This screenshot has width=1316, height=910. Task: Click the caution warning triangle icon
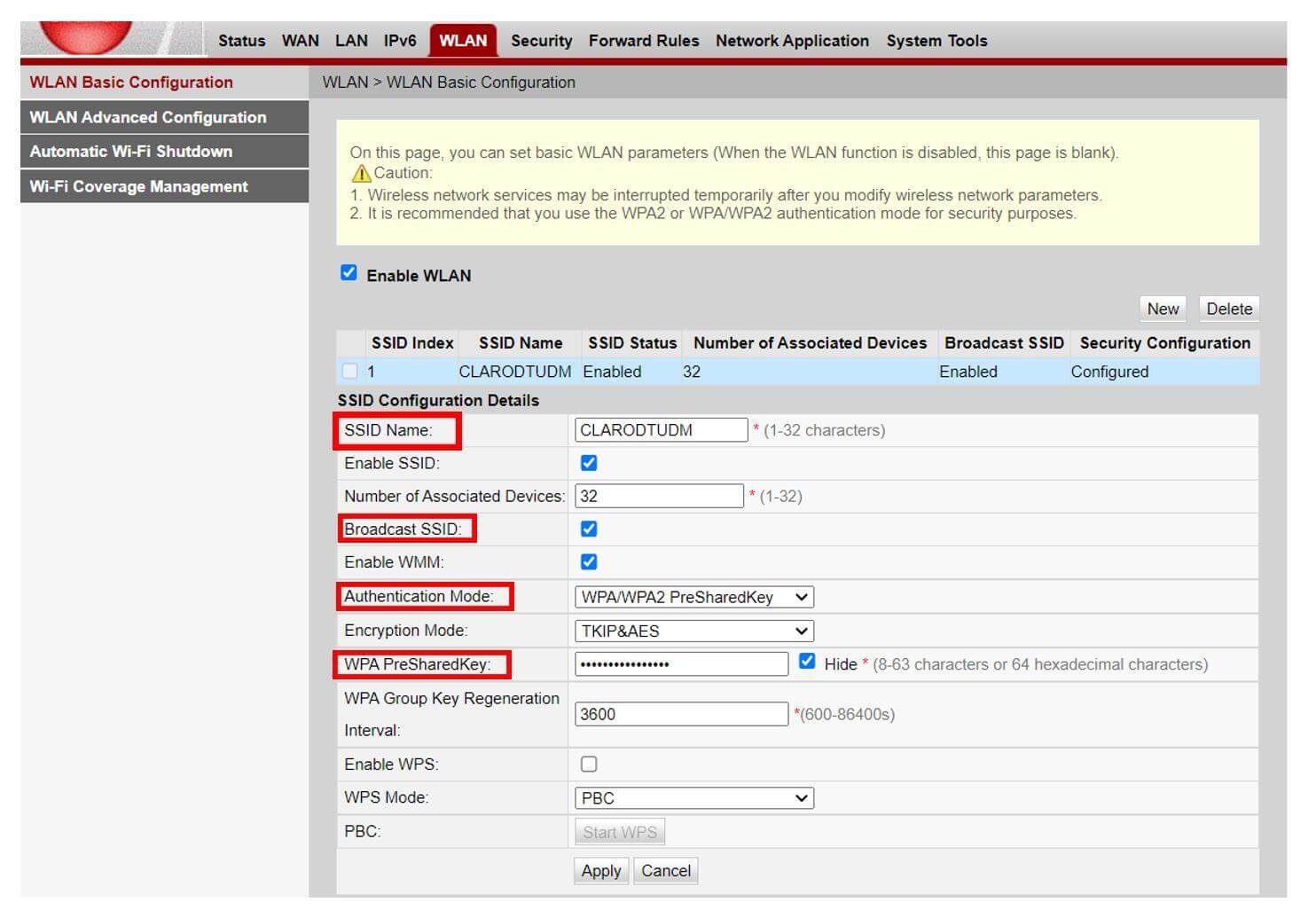coord(361,174)
